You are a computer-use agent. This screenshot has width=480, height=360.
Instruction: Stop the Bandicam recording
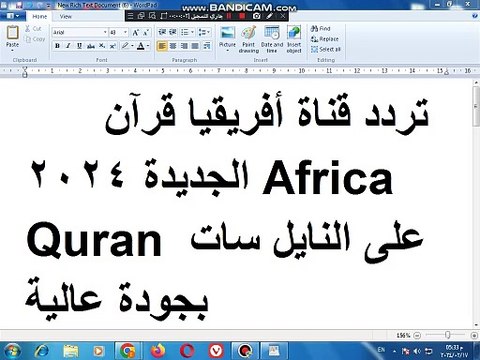[x=242, y=16]
